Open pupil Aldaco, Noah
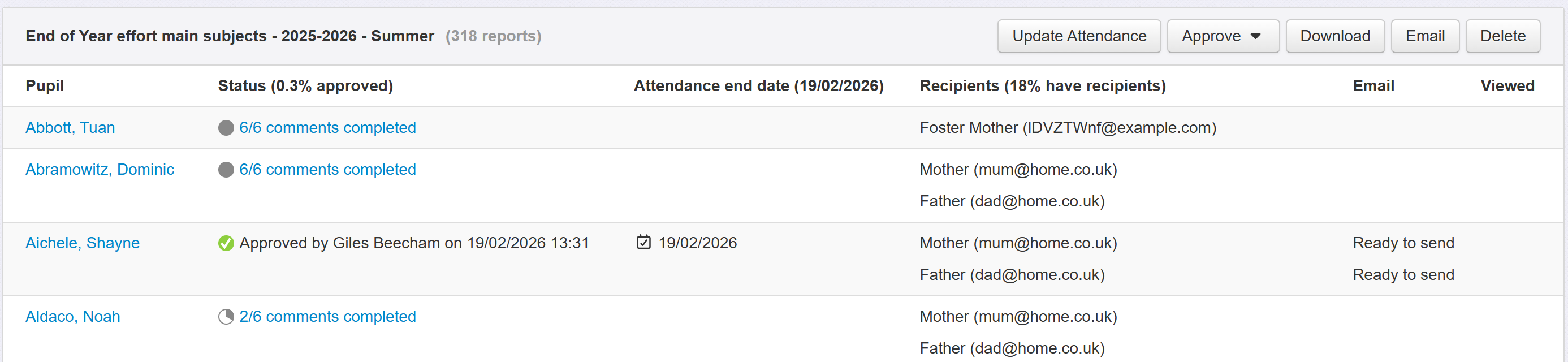 [72, 317]
